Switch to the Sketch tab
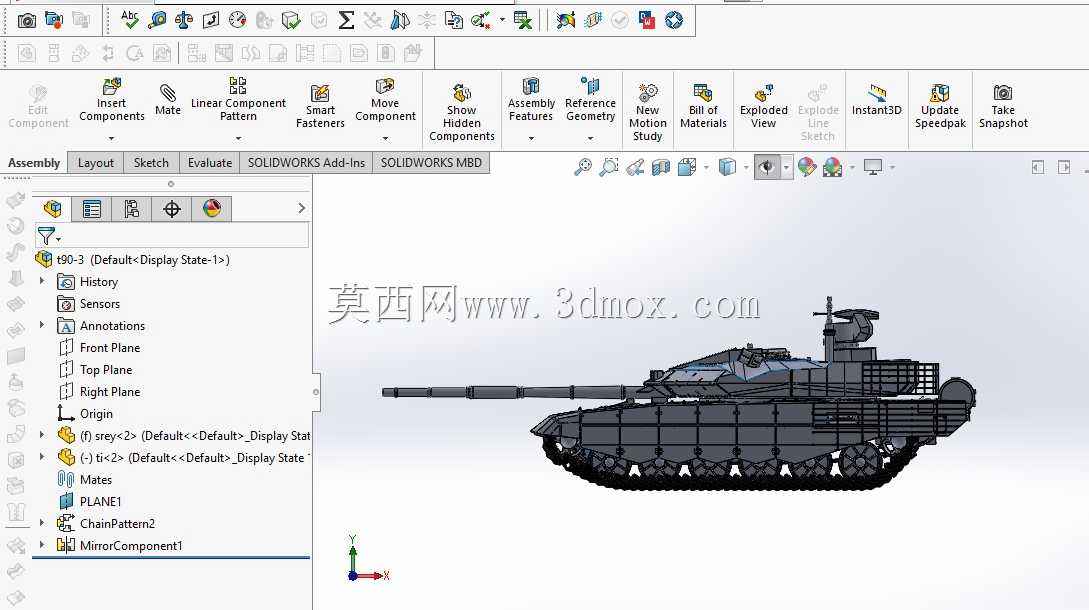Image resolution: width=1089 pixels, height=610 pixels. (151, 163)
